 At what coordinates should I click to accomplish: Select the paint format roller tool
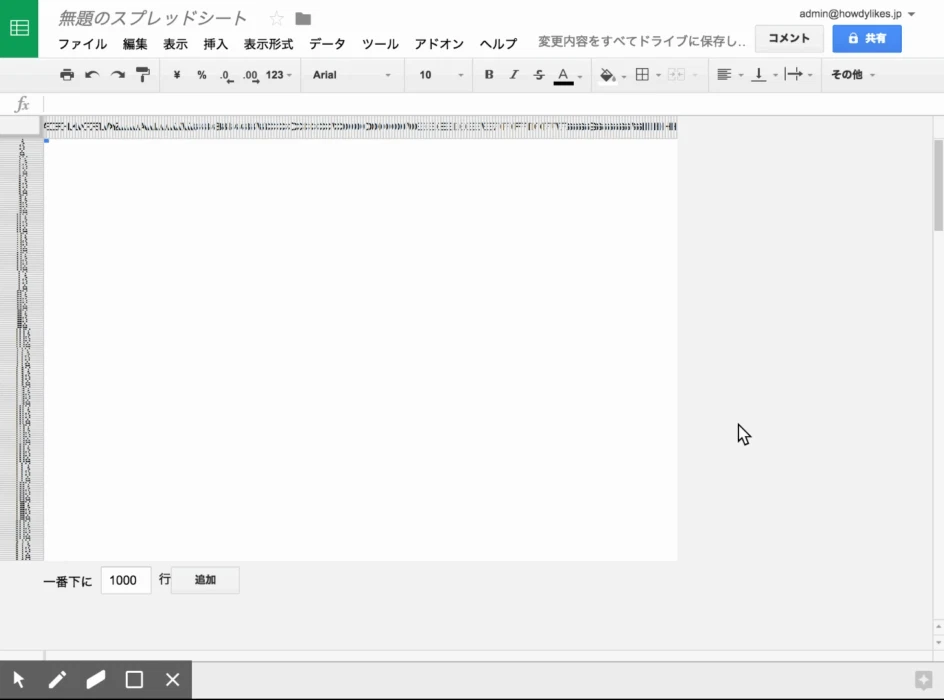[143, 75]
